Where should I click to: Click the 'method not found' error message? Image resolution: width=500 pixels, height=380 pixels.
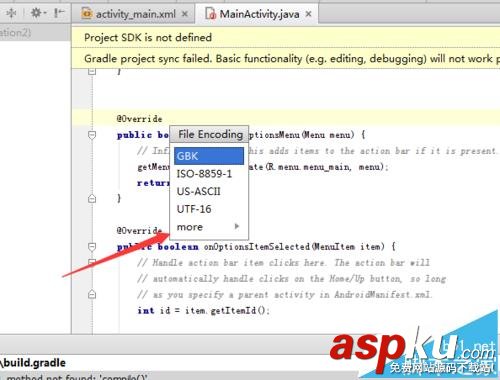77,377
